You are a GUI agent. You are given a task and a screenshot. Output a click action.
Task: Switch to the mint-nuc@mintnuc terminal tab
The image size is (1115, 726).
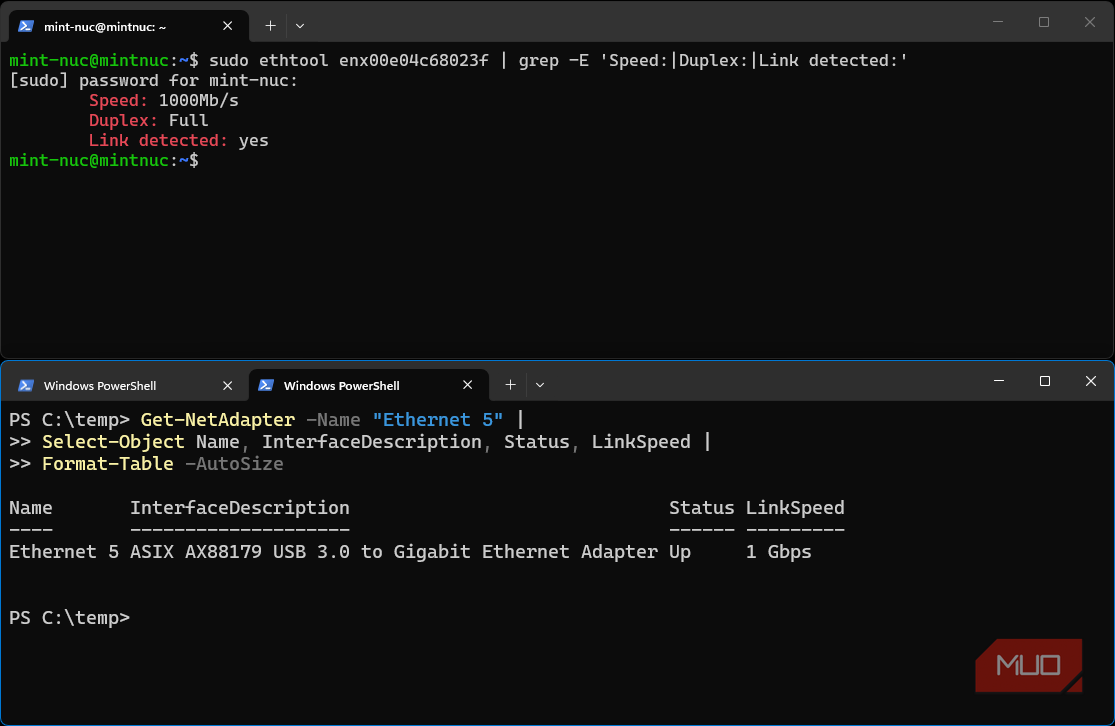click(129, 26)
